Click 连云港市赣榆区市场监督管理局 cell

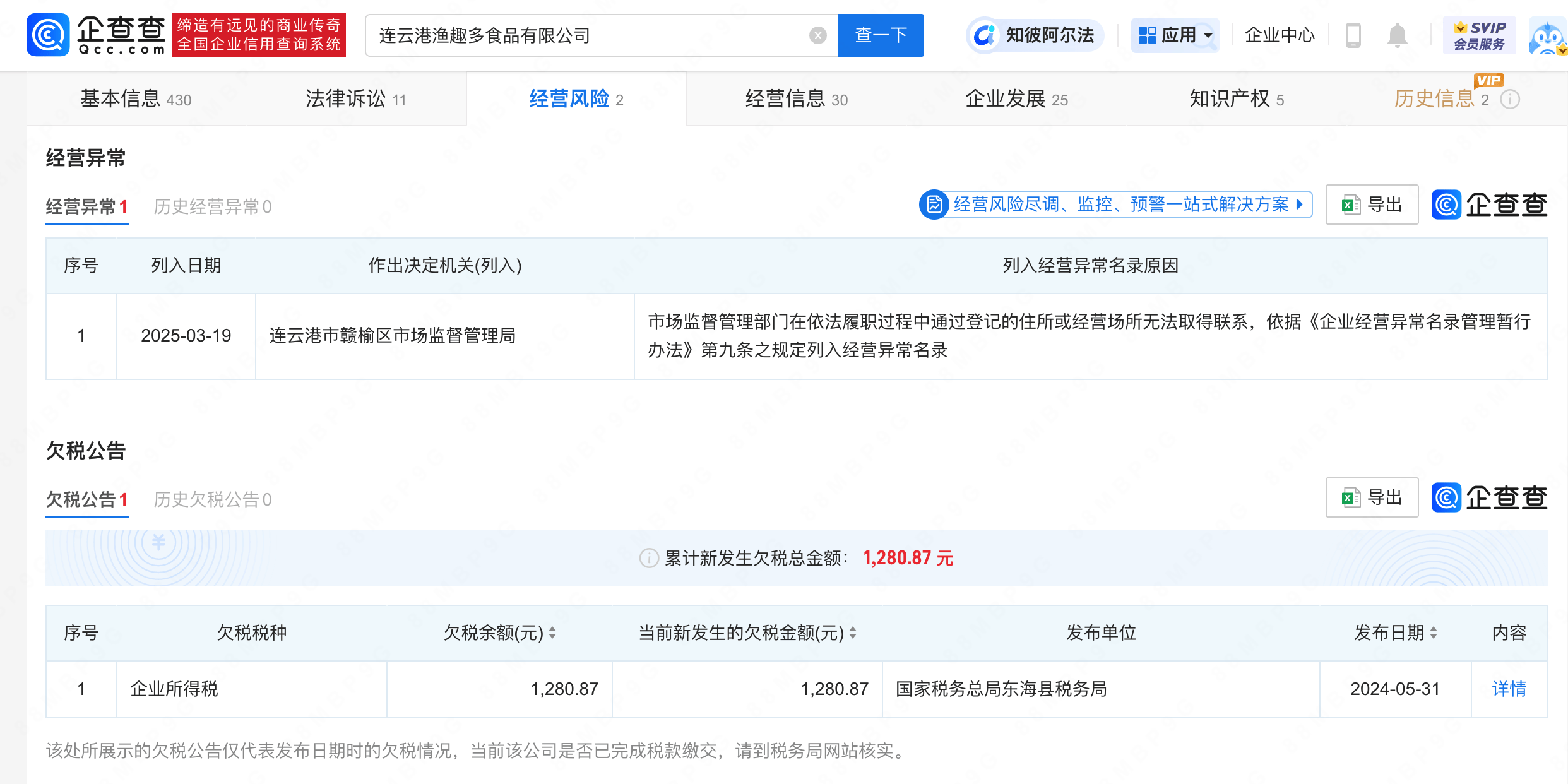coord(444,336)
